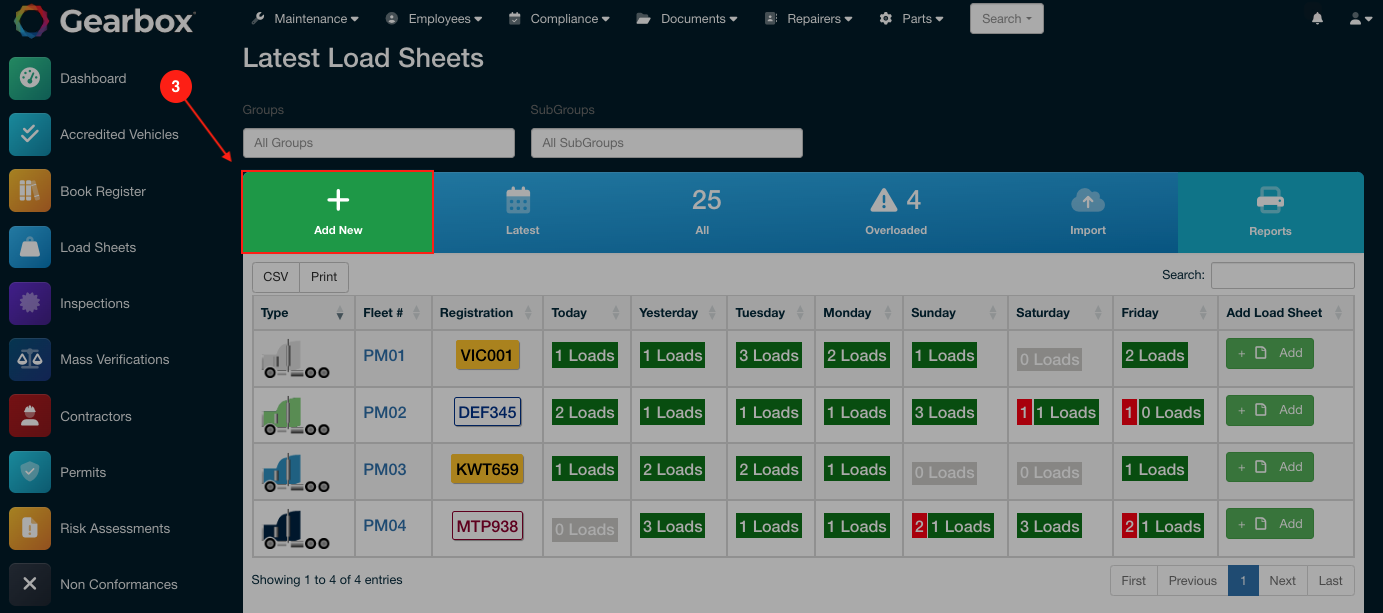Export the table using the CSV button
The image size is (1383, 613).
click(x=275, y=276)
